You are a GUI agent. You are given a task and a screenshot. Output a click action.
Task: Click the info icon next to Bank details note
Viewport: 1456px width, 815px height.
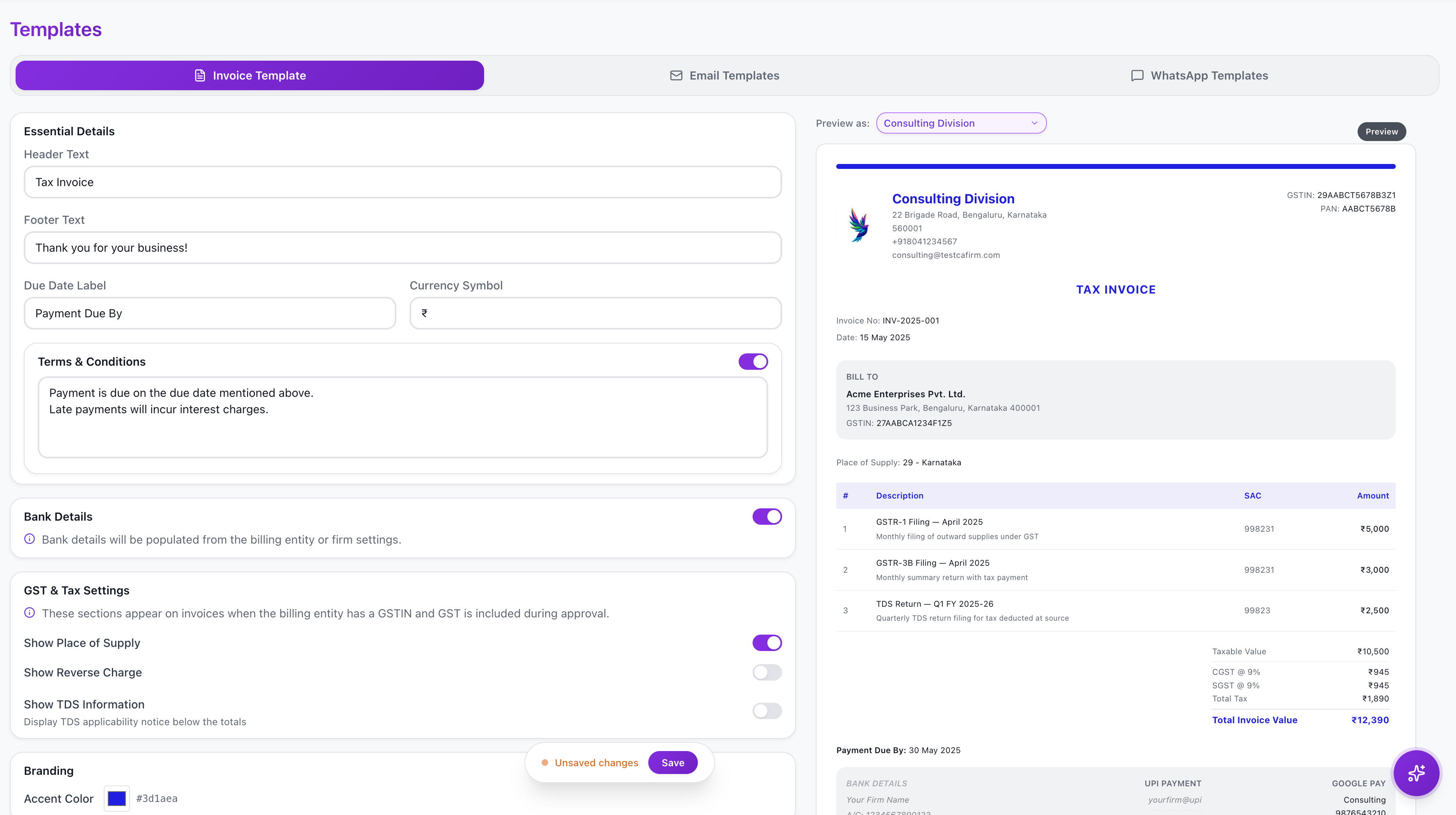coord(30,539)
